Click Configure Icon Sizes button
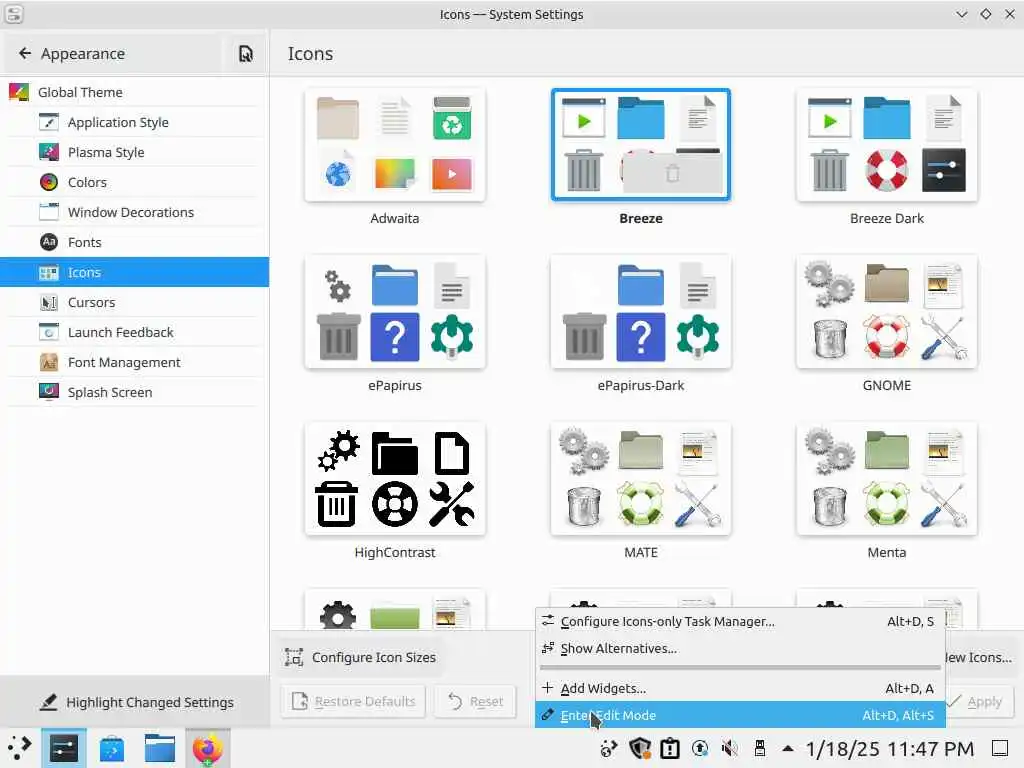Viewport: 1024px width, 768px height. coord(360,657)
